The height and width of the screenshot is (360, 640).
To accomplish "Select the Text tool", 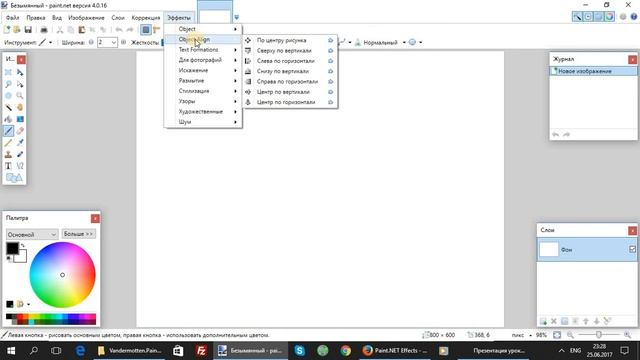I will tap(8, 166).
